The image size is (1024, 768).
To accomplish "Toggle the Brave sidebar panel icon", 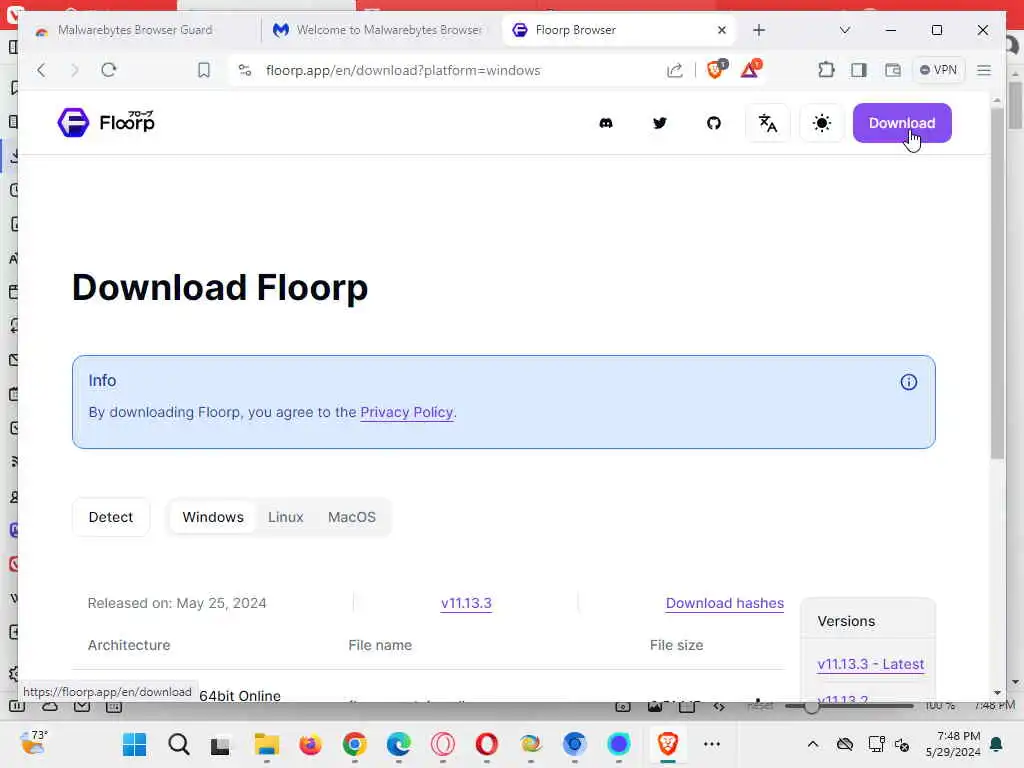I will pos(859,70).
